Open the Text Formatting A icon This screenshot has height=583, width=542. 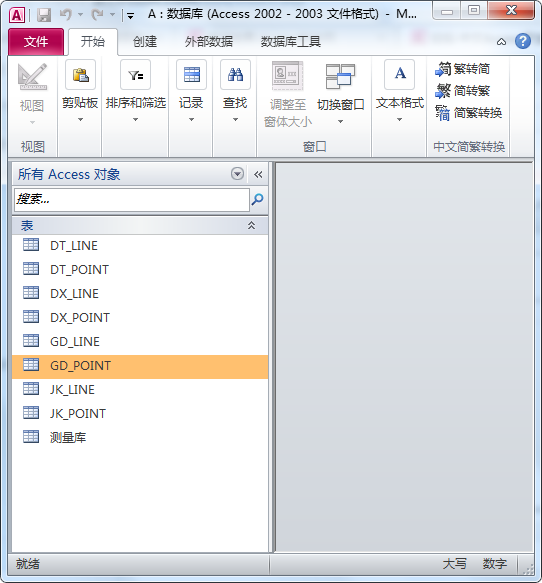pos(400,75)
